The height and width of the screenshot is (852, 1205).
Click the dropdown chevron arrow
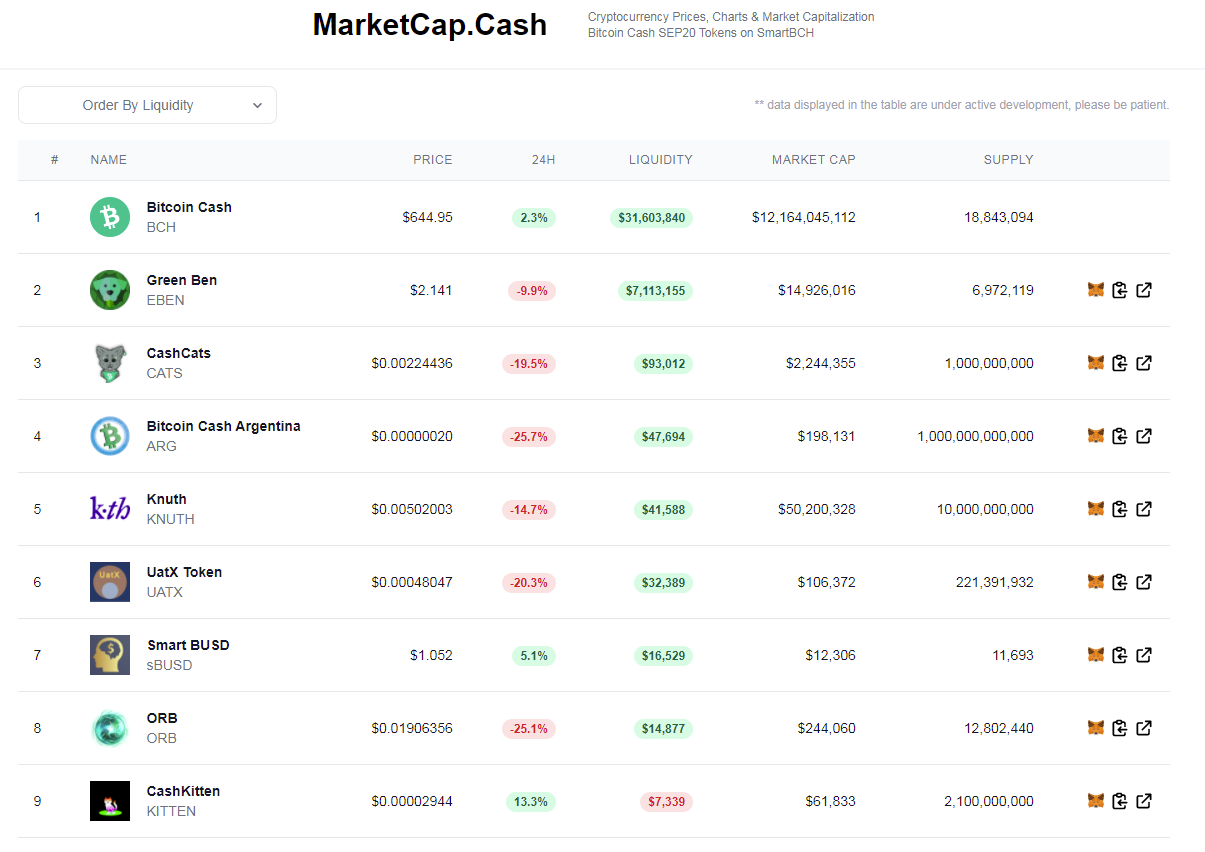(257, 105)
